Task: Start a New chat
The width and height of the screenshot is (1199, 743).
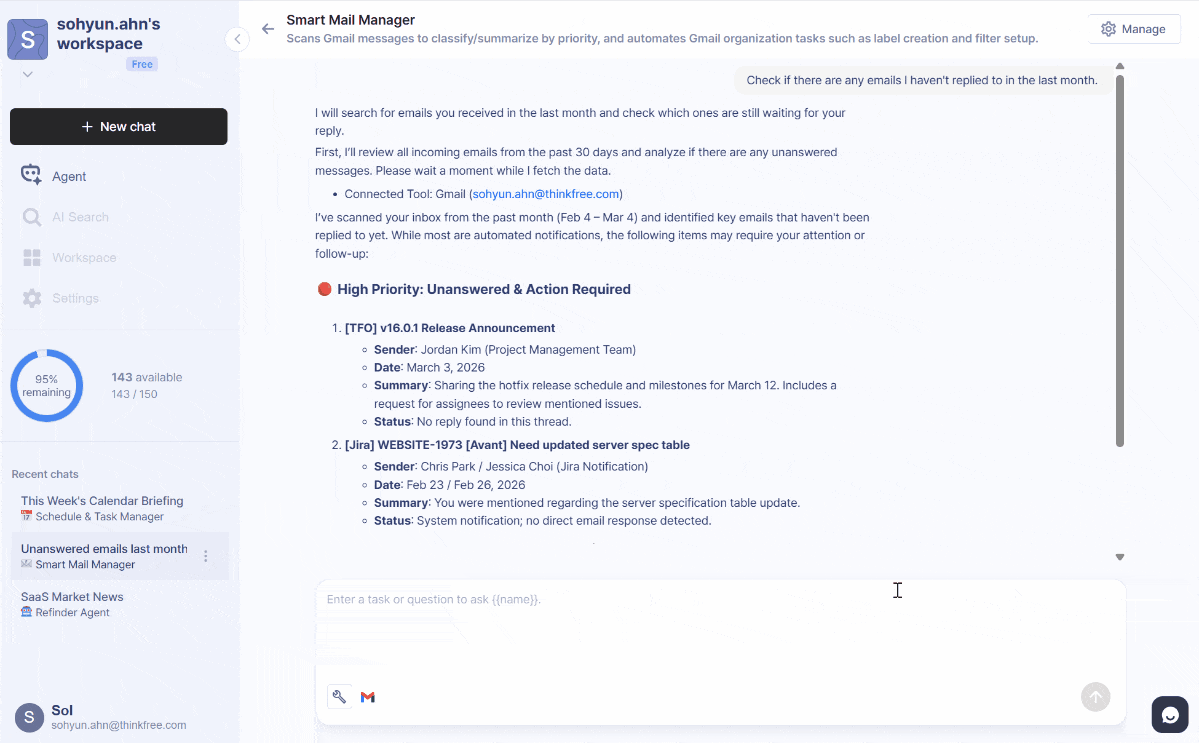Action: coord(118,126)
